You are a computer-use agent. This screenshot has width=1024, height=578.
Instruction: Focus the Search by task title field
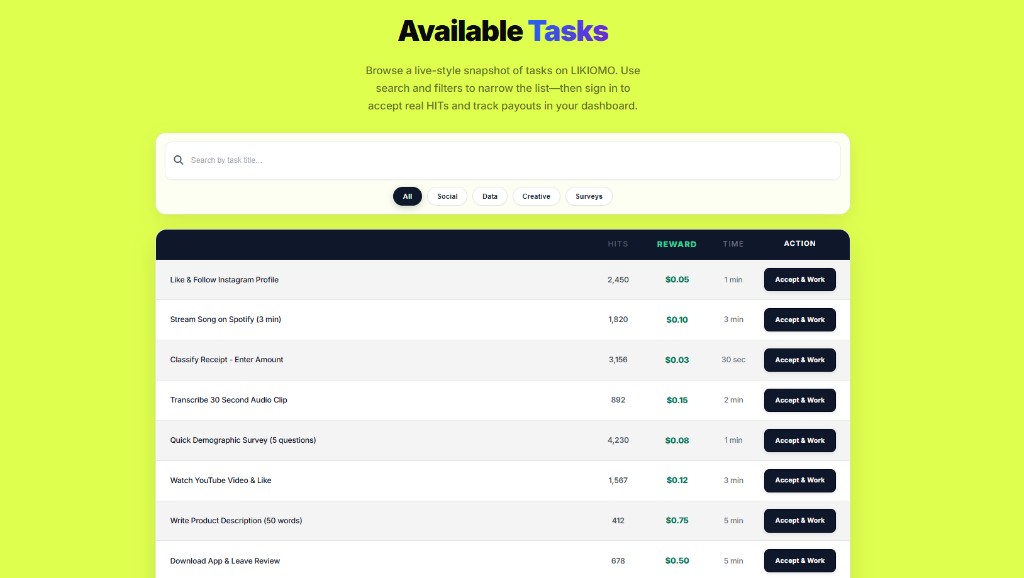click(x=502, y=160)
